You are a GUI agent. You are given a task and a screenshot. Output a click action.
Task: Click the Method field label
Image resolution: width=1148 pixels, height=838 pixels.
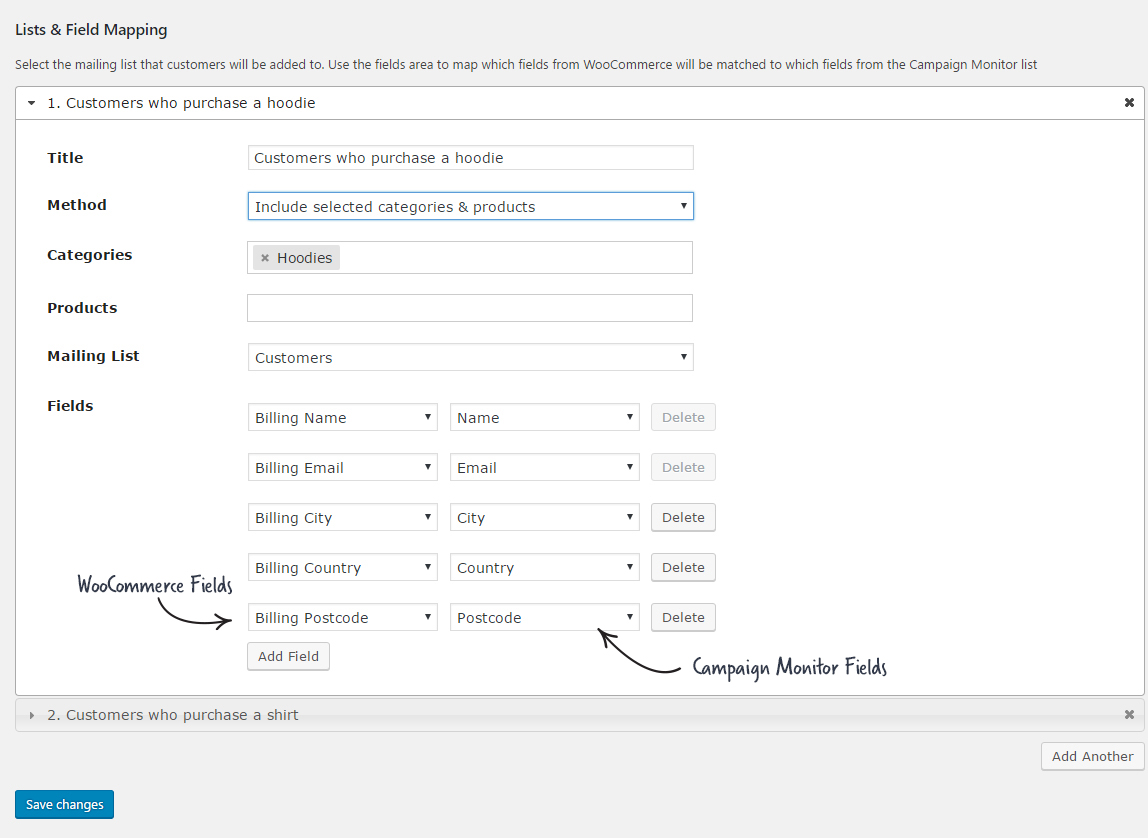tap(77, 205)
